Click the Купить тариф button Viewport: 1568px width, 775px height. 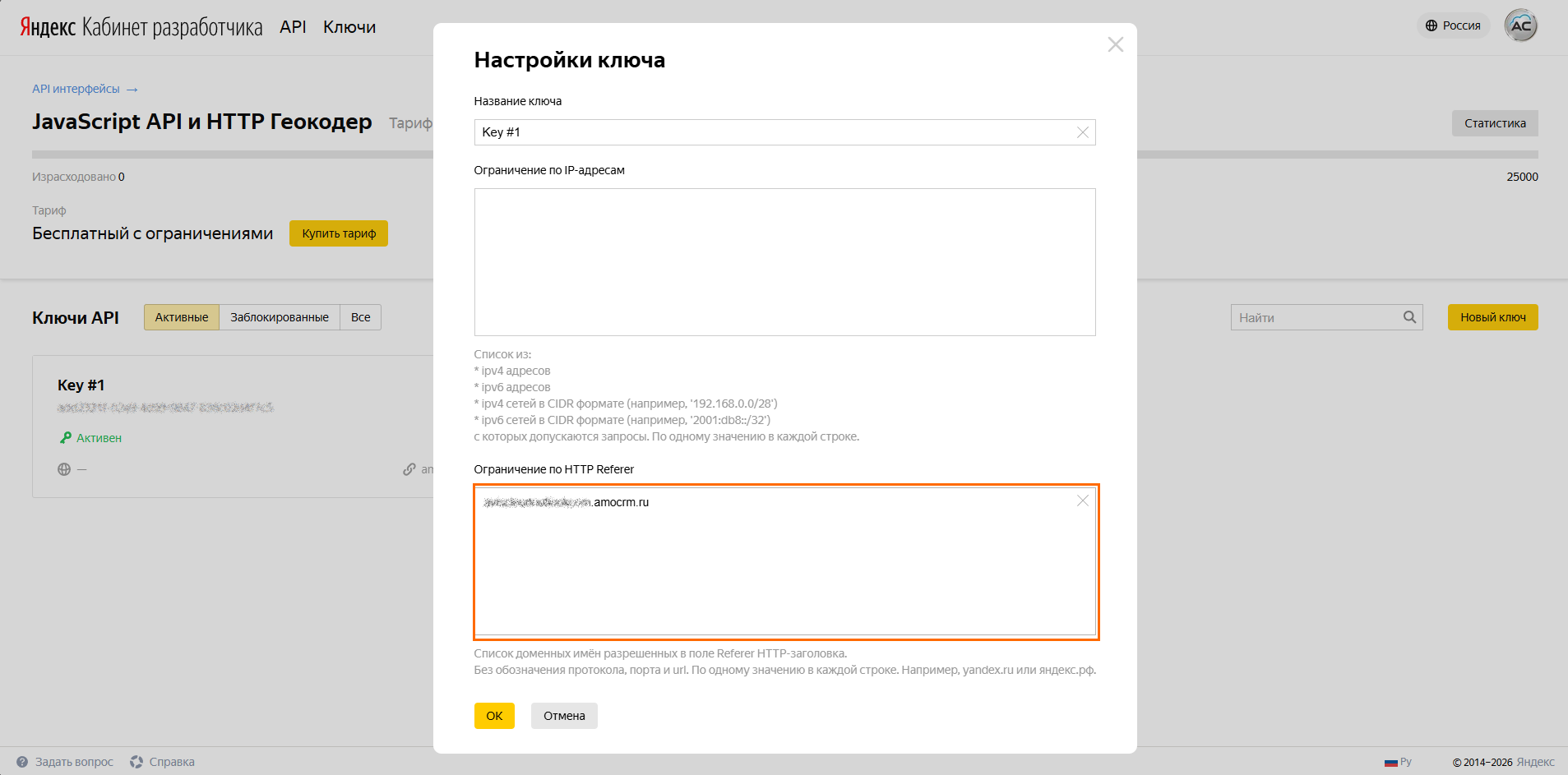(339, 233)
